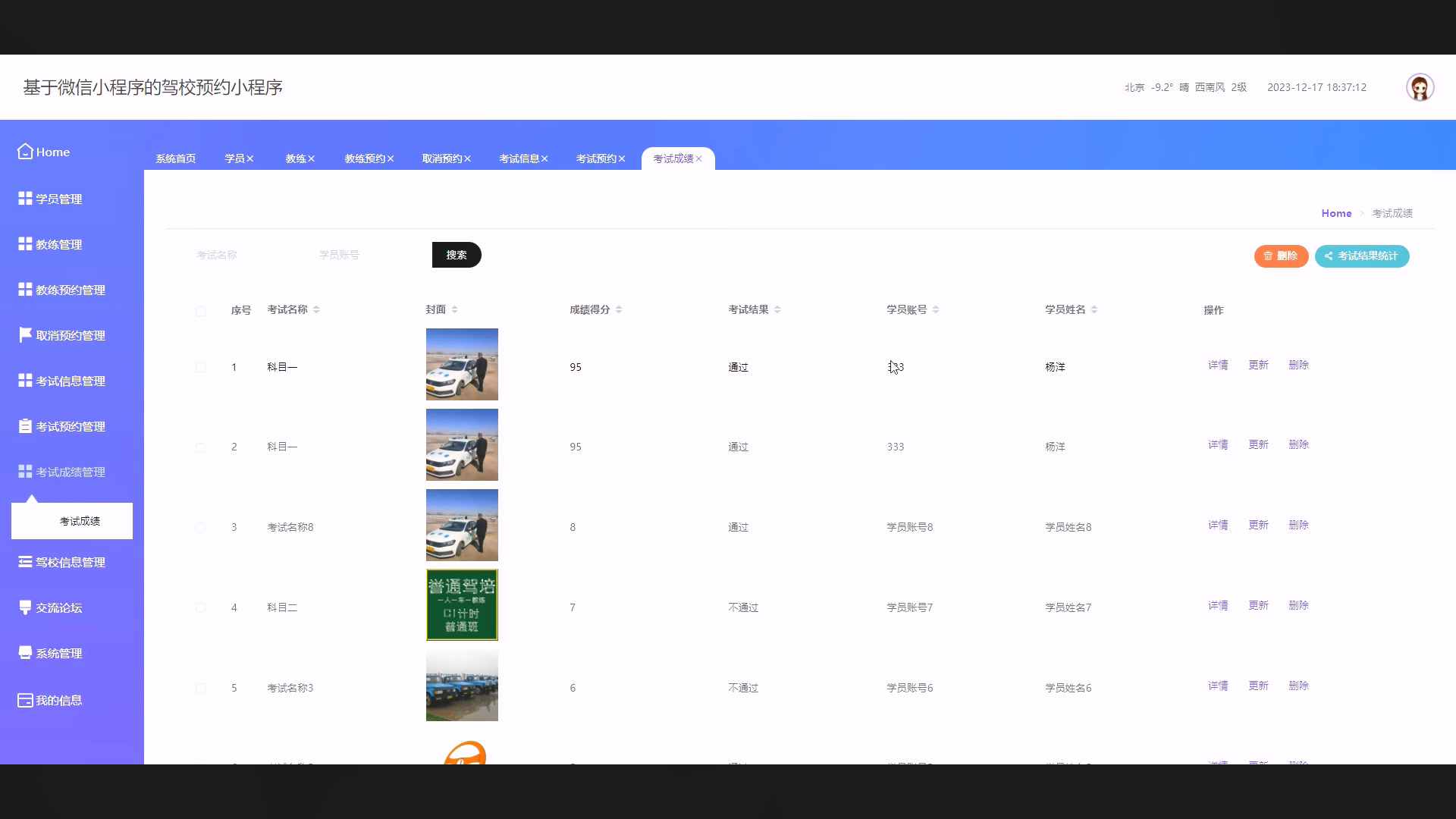Sort by the 考试名称 column arrows
The height and width of the screenshot is (819, 1456).
[316, 309]
